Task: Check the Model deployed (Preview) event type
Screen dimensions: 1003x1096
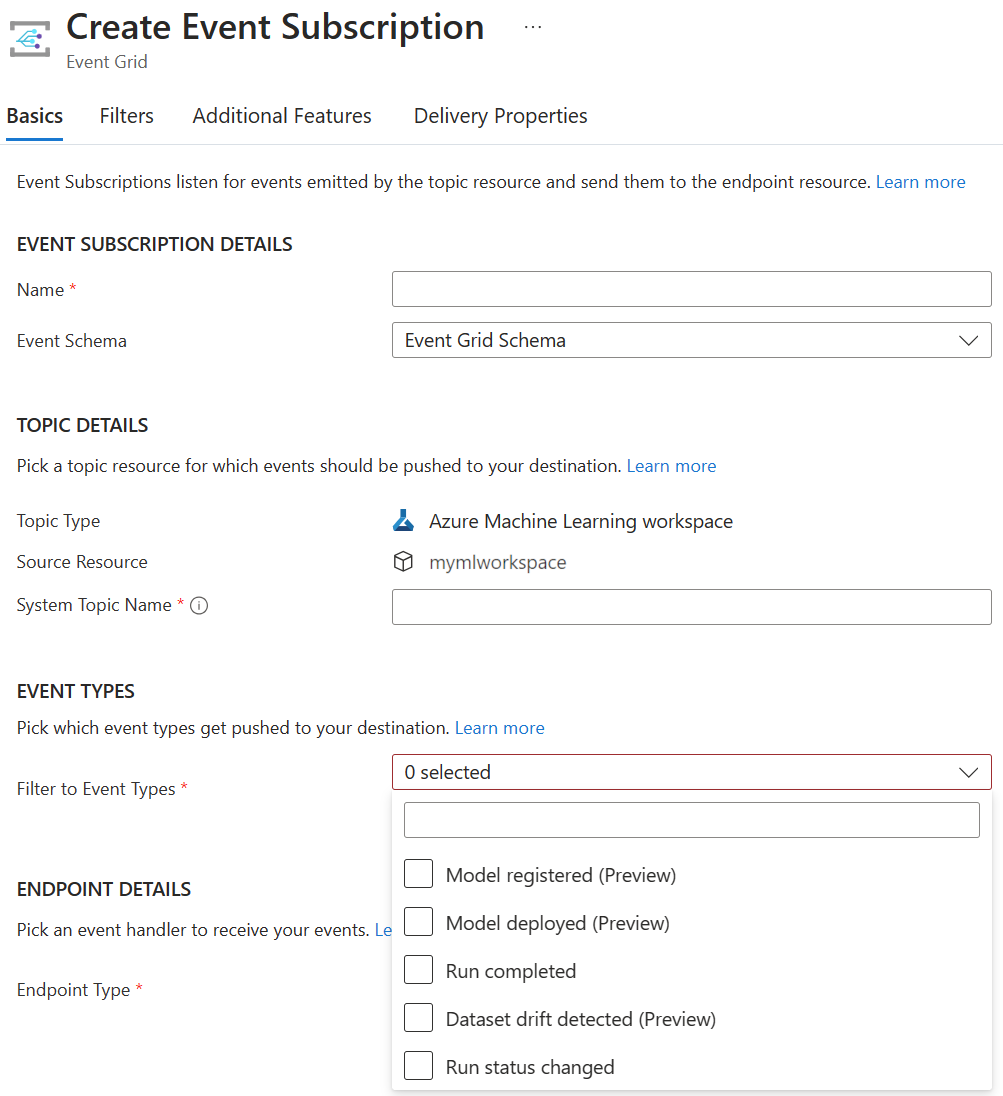Action: (x=418, y=921)
